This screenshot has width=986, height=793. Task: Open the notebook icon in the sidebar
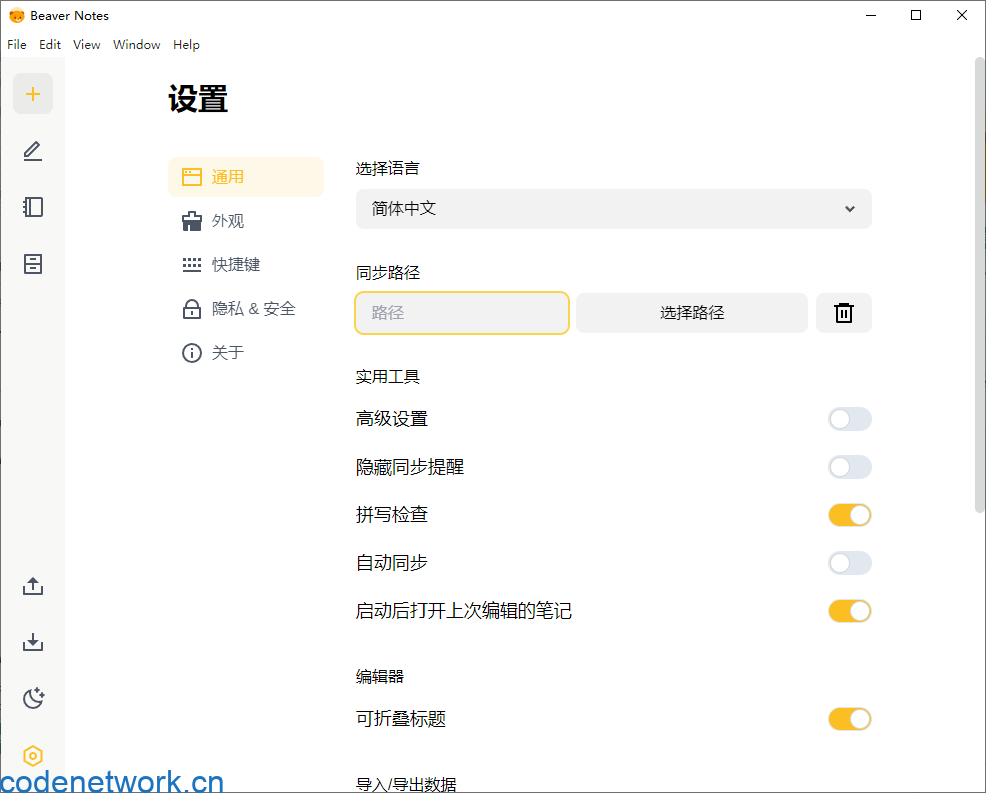(x=33, y=207)
